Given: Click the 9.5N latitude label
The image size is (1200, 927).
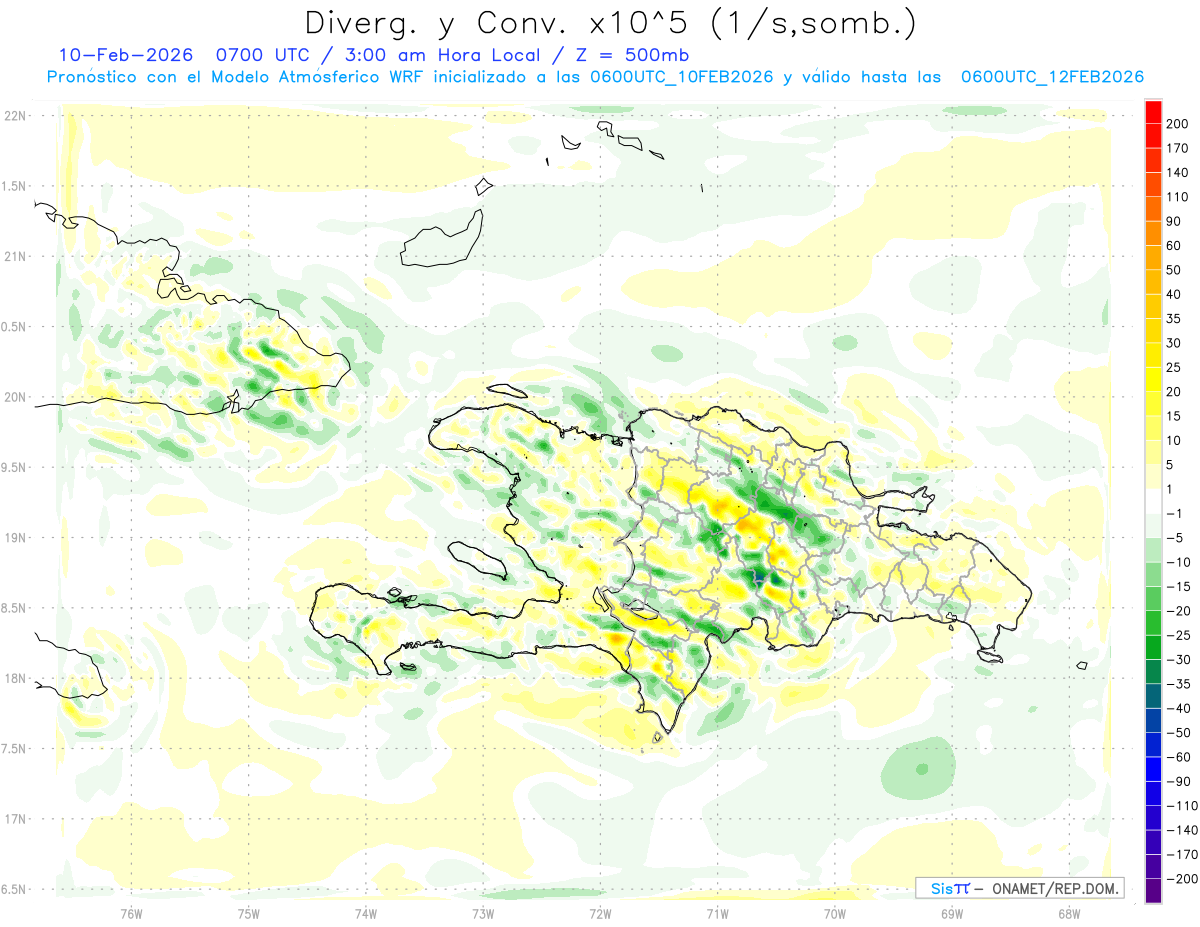Looking at the screenshot, I should 15,467.
